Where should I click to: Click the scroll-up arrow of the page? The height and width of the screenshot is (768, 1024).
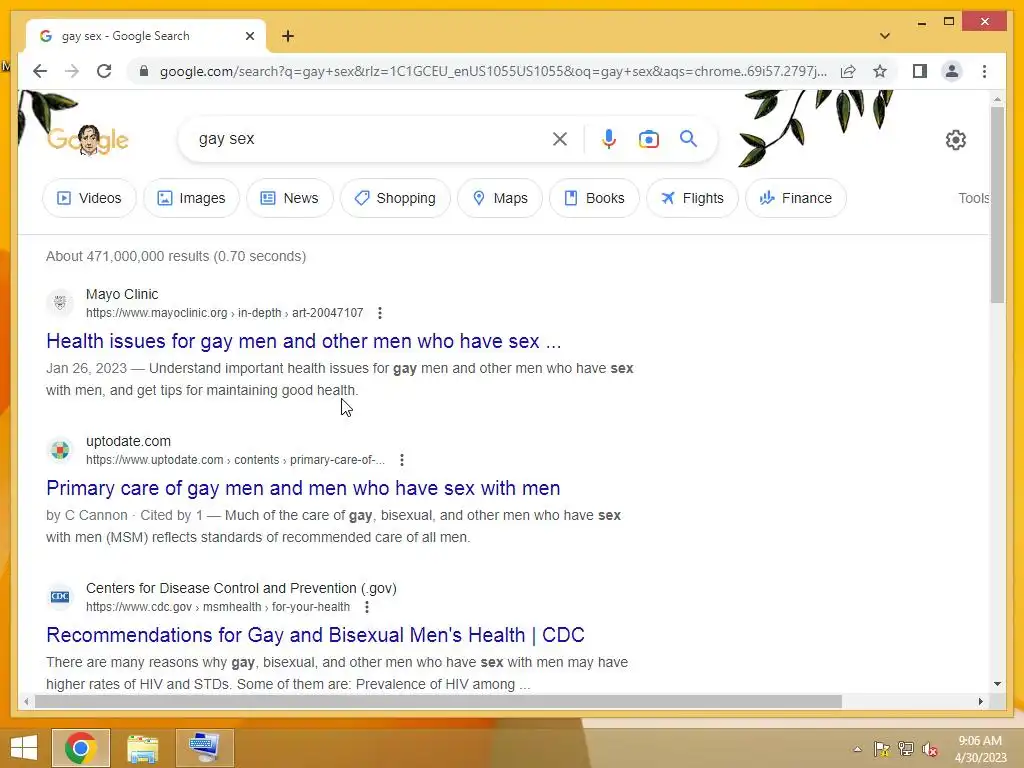coord(997,99)
